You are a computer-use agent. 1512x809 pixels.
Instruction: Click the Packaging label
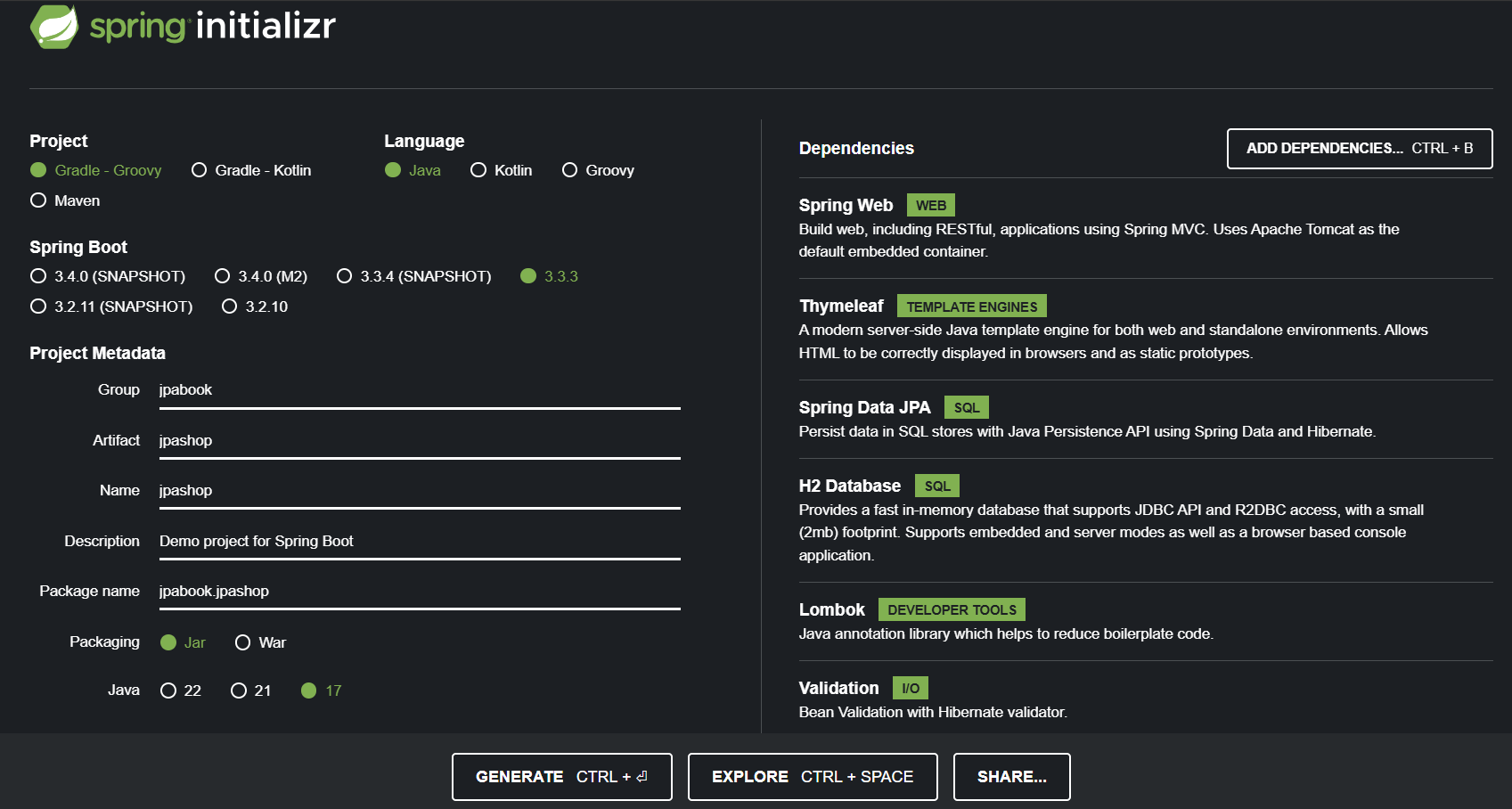click(104, 642)
